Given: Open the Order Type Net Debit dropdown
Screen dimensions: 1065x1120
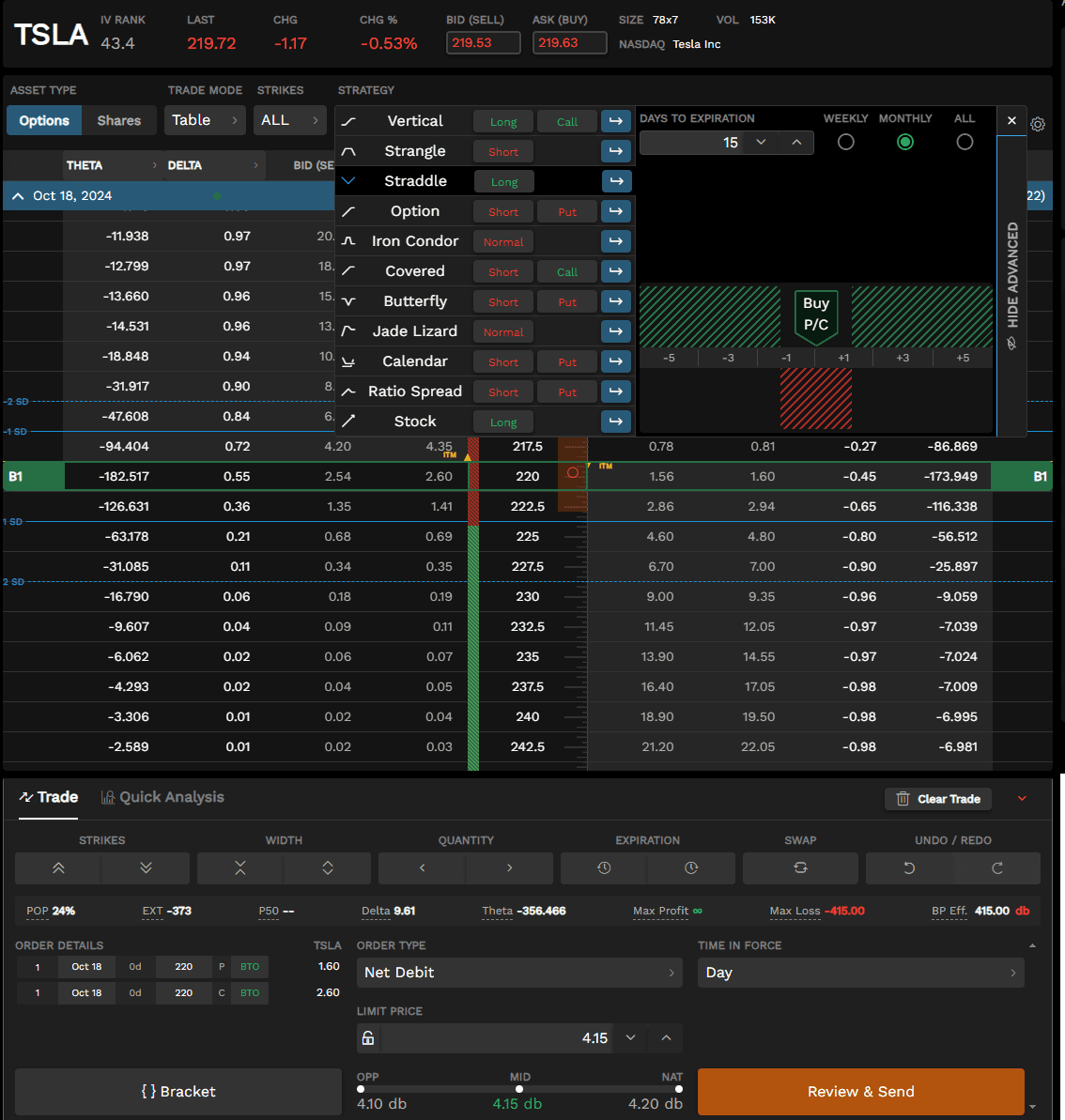Looking at the screenshot, I should pyautogui.click(x=519, y=973).
